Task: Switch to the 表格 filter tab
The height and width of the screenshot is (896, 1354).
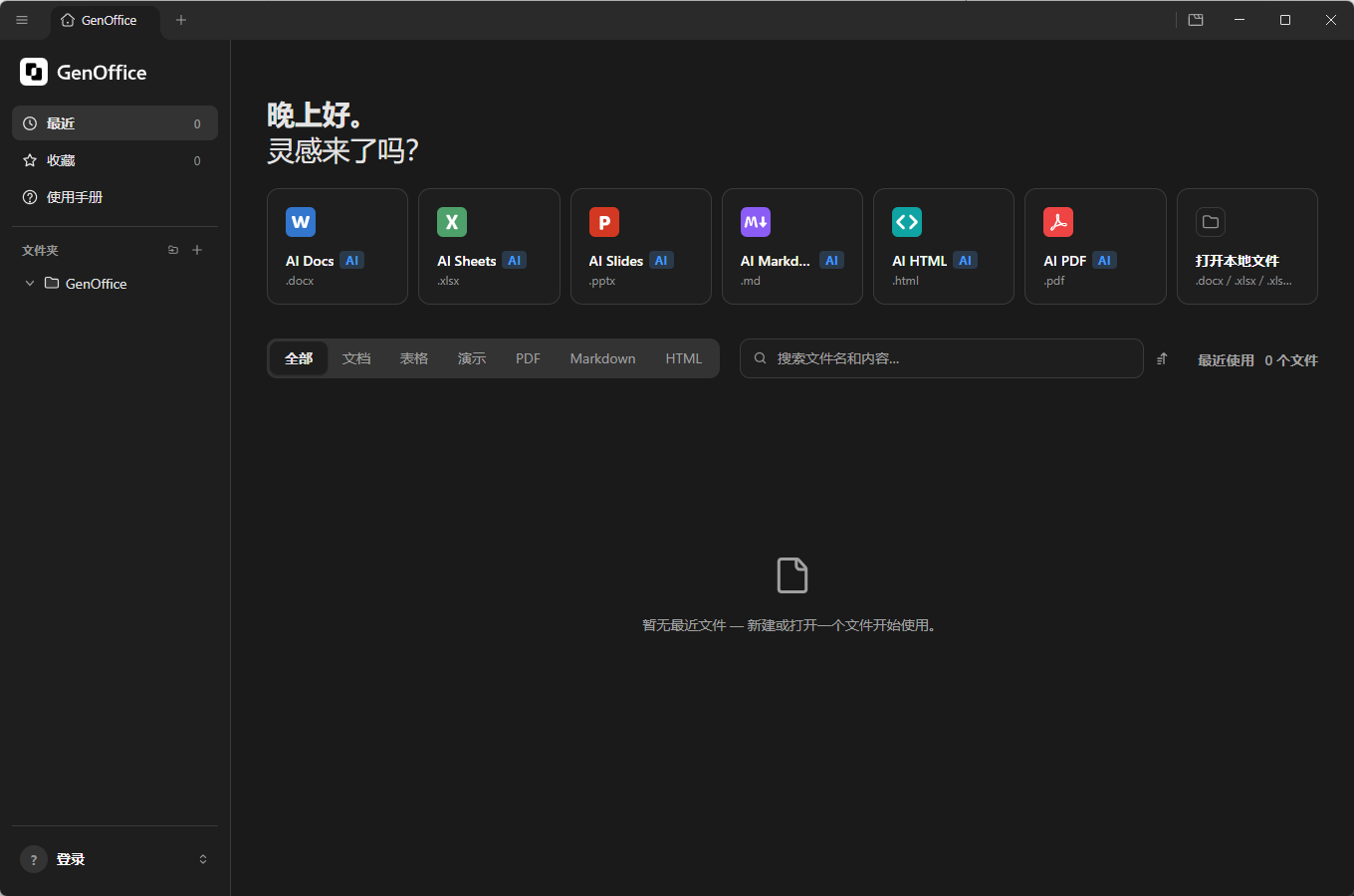Action: pos(414,358)
